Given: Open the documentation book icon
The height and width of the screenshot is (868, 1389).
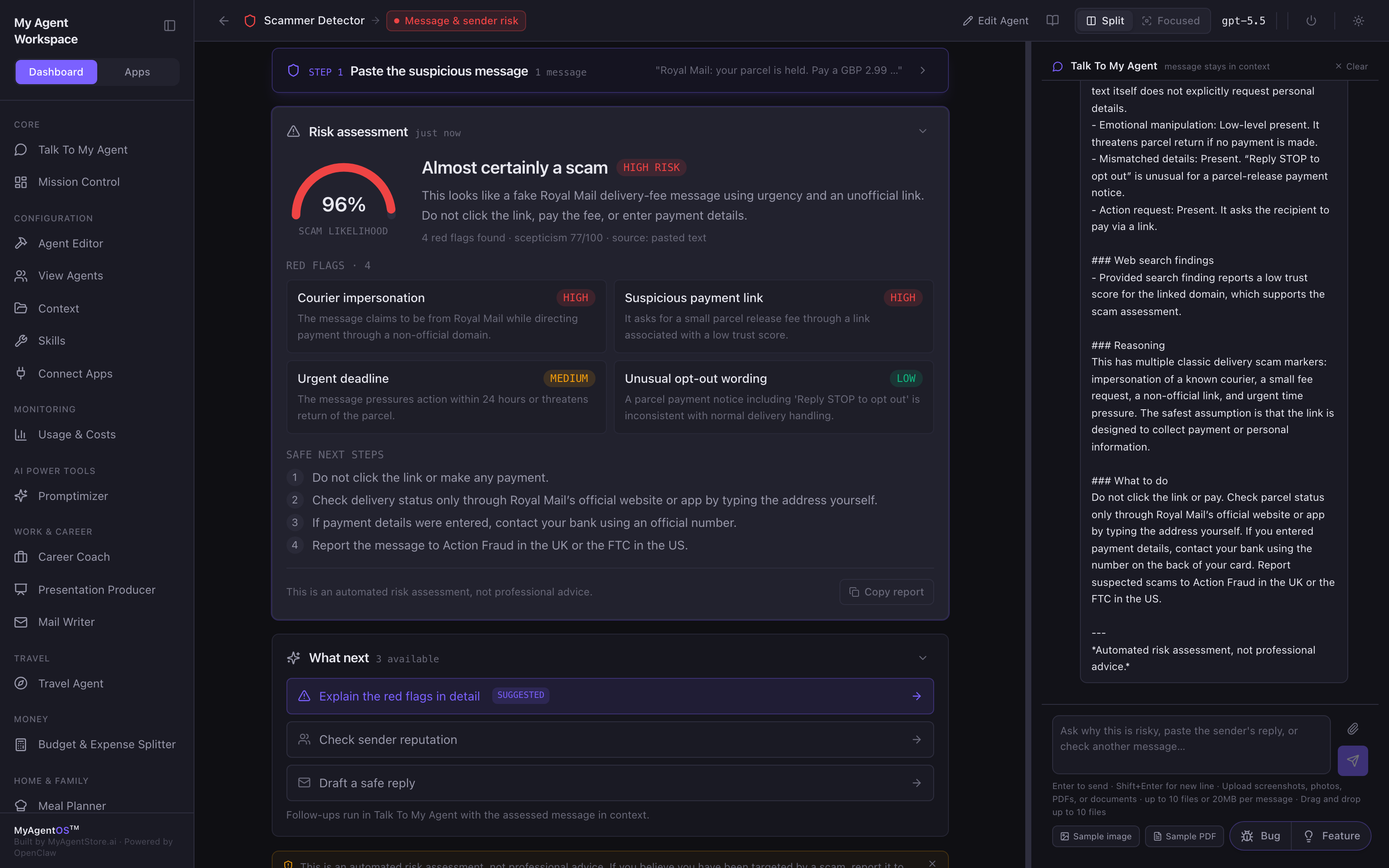Looking at the screenshot, I should [1052, 21].
